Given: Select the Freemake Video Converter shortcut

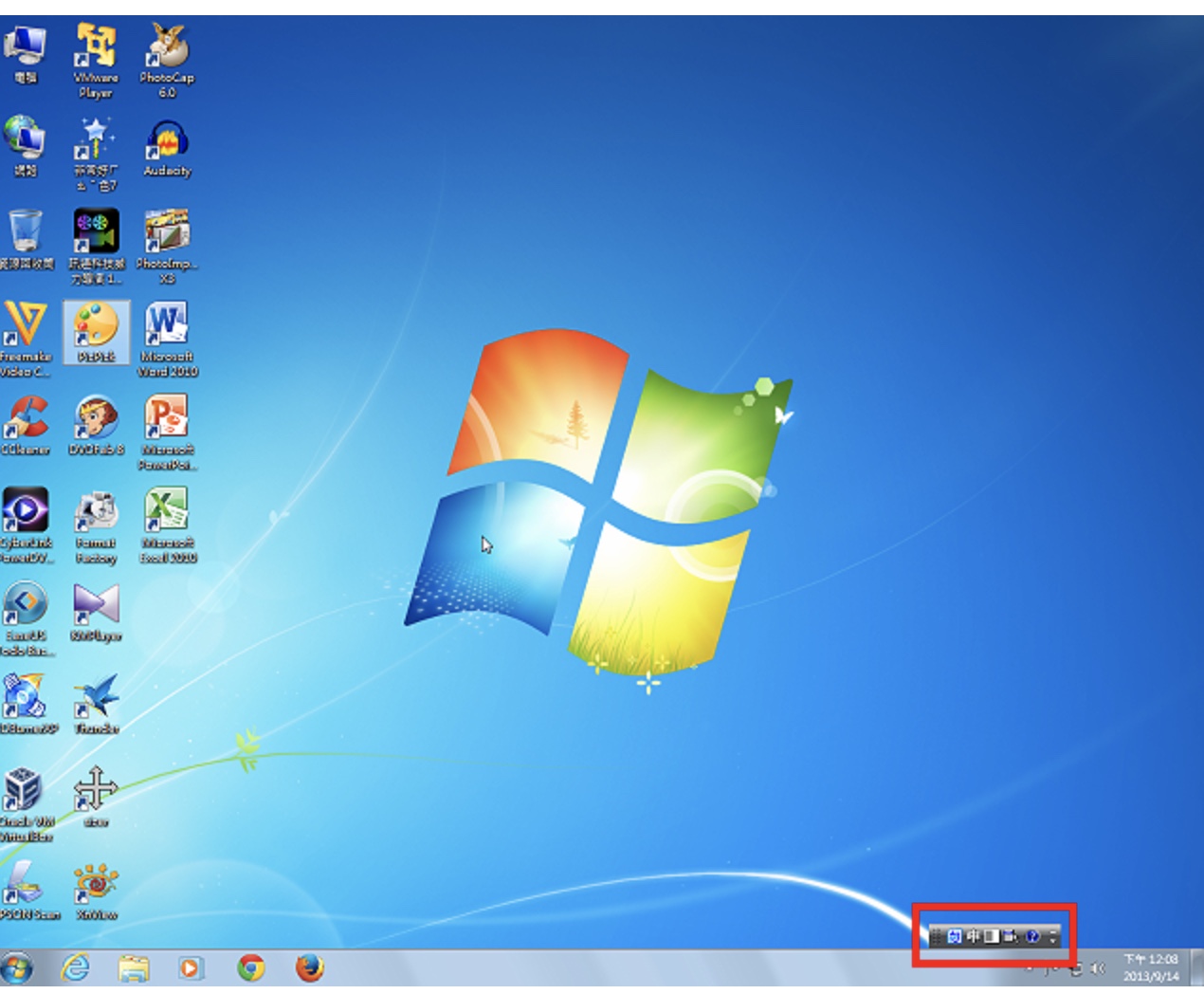Looking at the screenshot, I should point(26,339).
